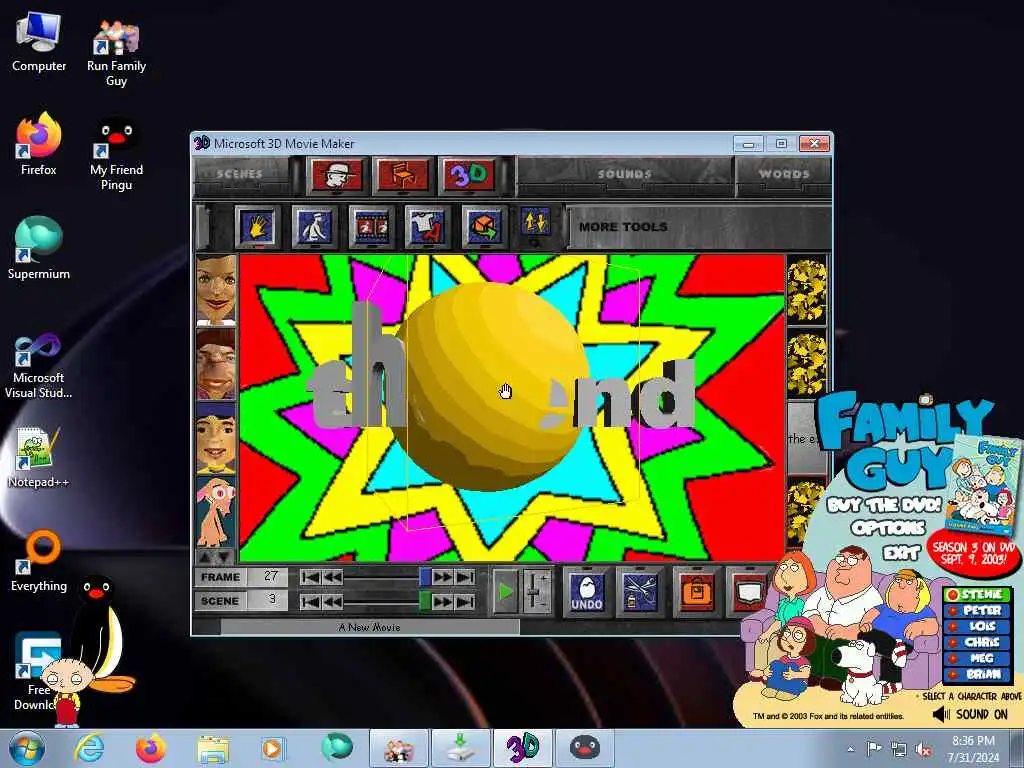Toggle Sound On in Family Guy widget
The width and height of the screenshot is (1024, 768).
click(970, 714)
